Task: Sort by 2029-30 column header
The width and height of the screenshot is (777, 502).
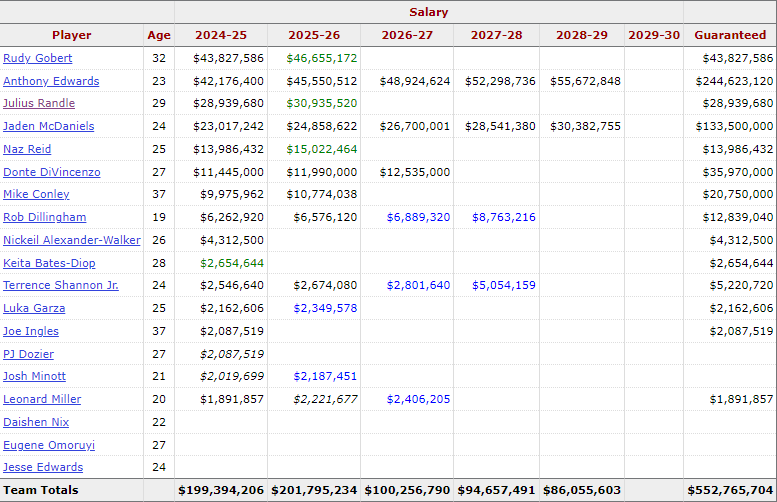Action: (654, 35)
